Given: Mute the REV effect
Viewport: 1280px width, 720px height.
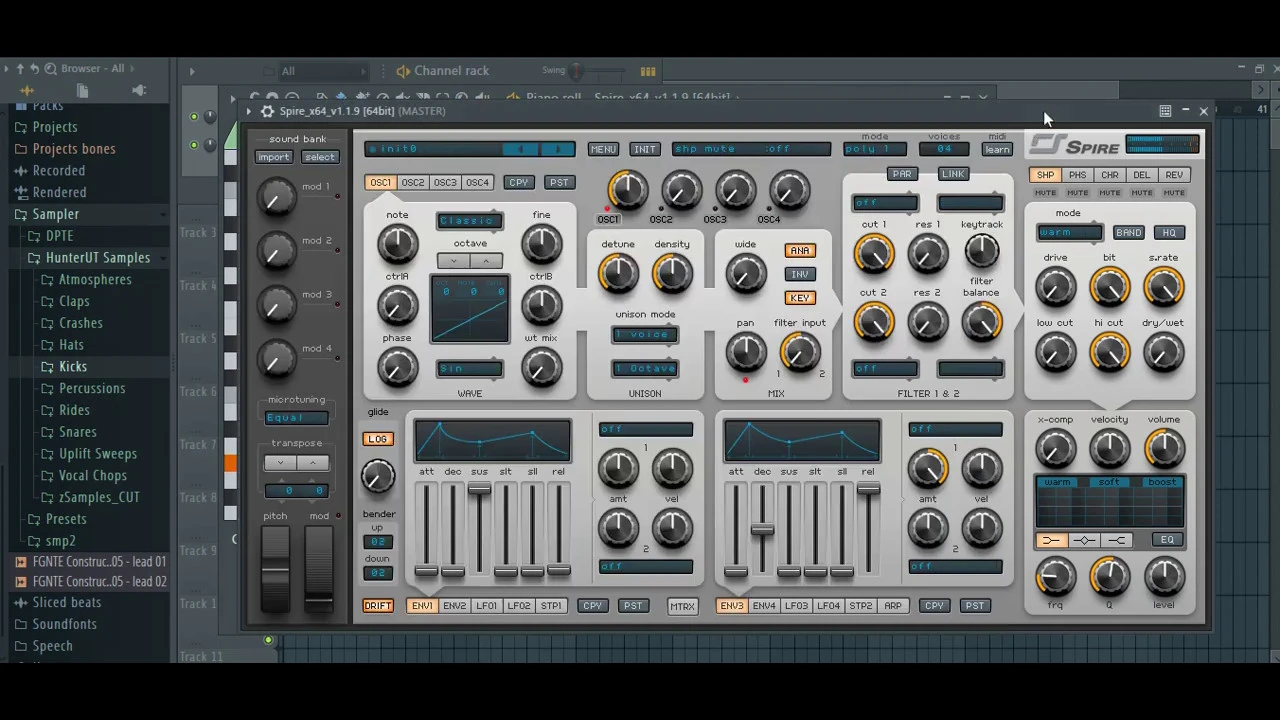Looking at the screenshot, I should tap(1174, 193).
